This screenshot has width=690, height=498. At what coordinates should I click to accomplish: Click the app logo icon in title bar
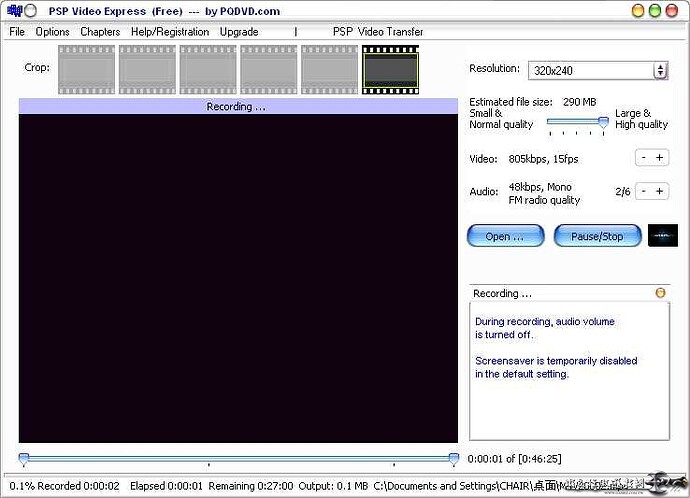15,11
